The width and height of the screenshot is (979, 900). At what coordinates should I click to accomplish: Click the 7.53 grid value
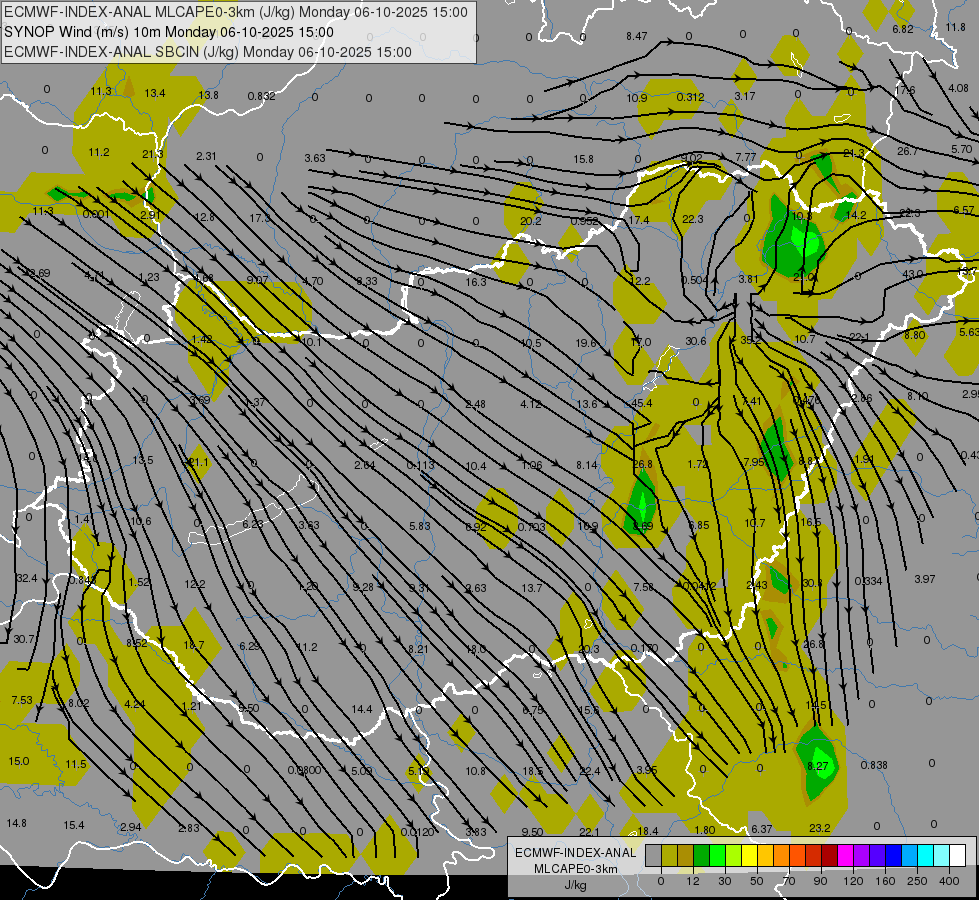[22, 700]
